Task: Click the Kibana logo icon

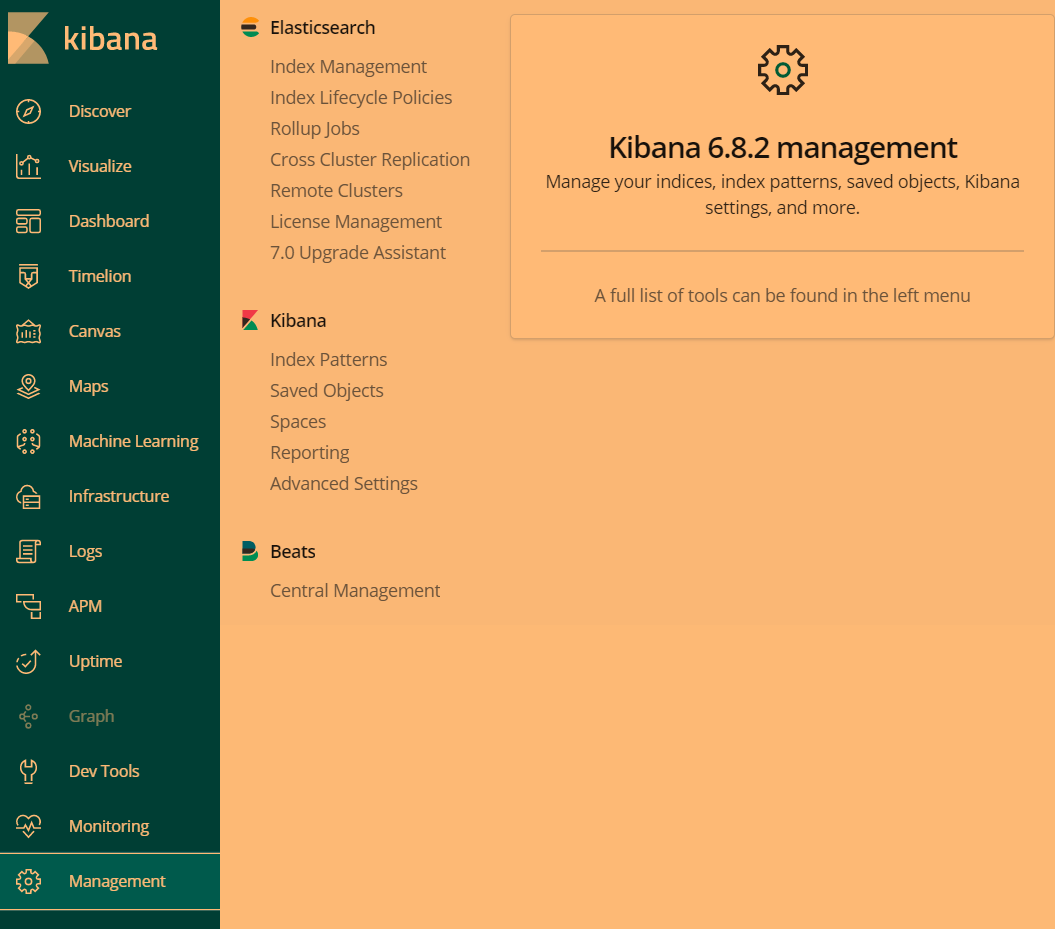Action: [x=28, y=38]
